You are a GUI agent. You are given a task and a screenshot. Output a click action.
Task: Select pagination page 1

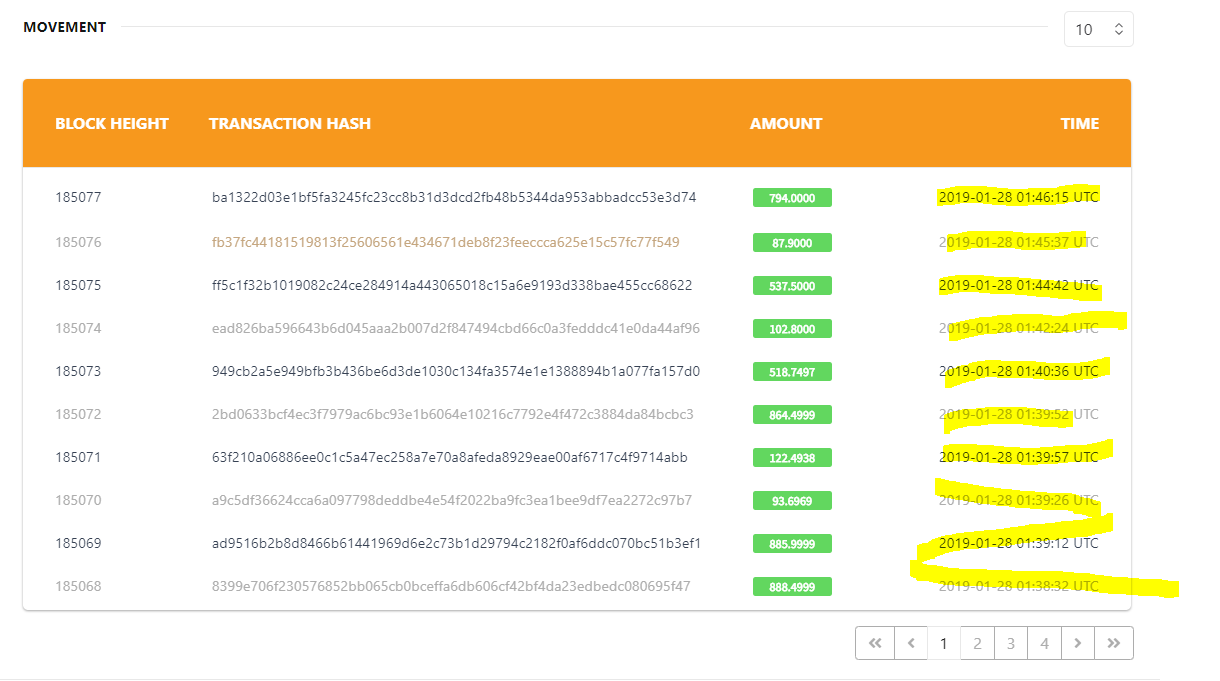point(943,643)
